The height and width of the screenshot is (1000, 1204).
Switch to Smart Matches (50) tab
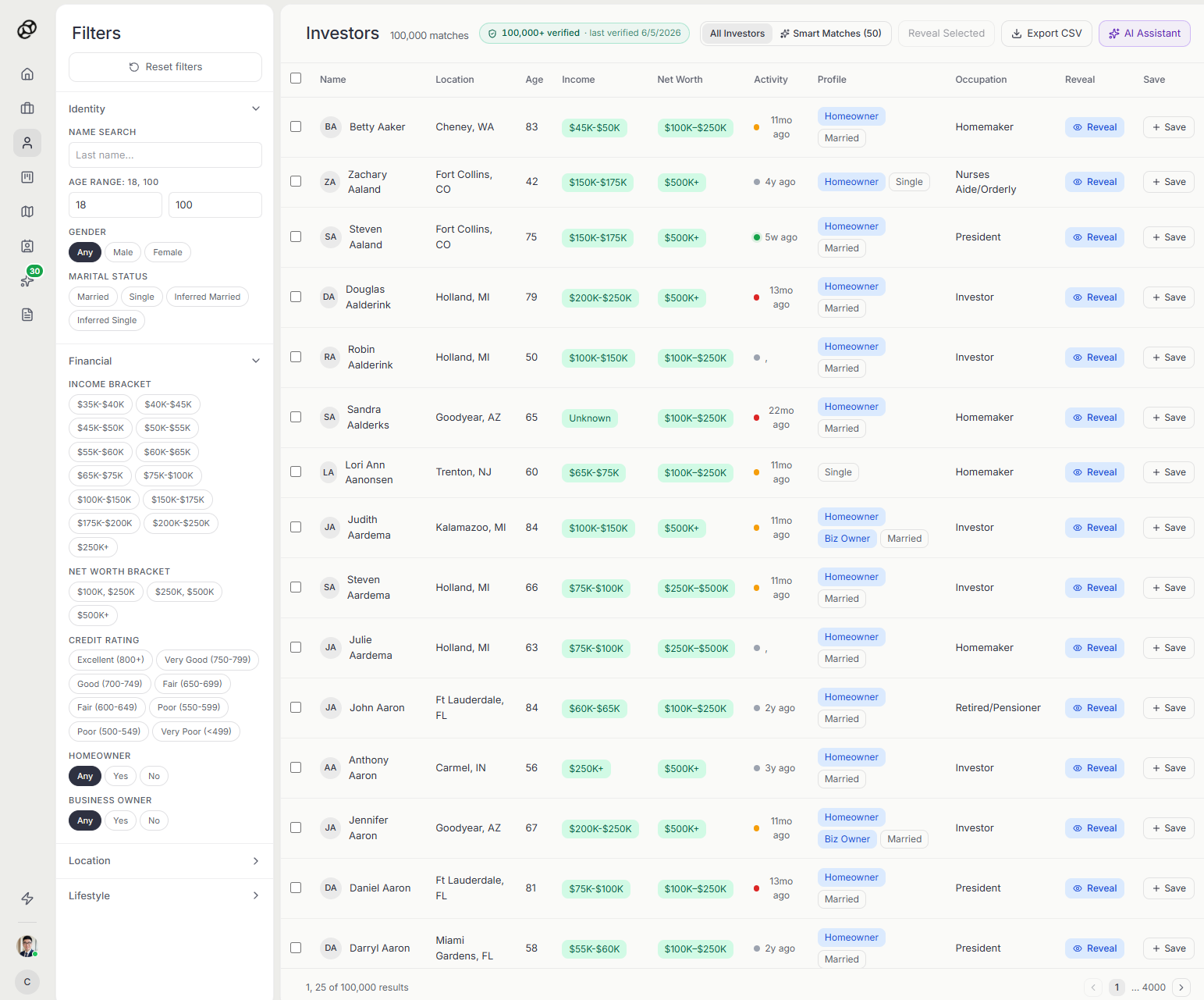click(831, 34)
